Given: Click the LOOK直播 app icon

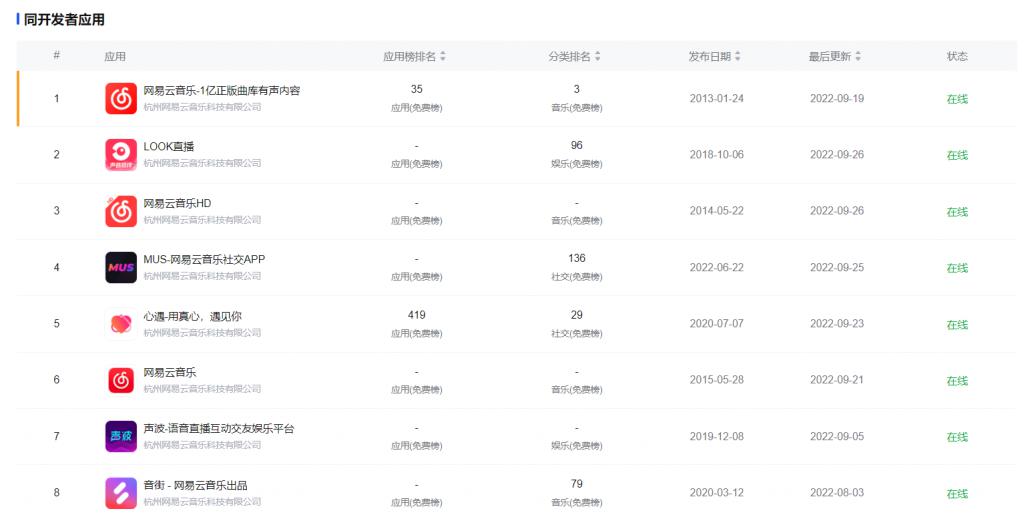Looking at the screenshot, I should pos(121,155).
